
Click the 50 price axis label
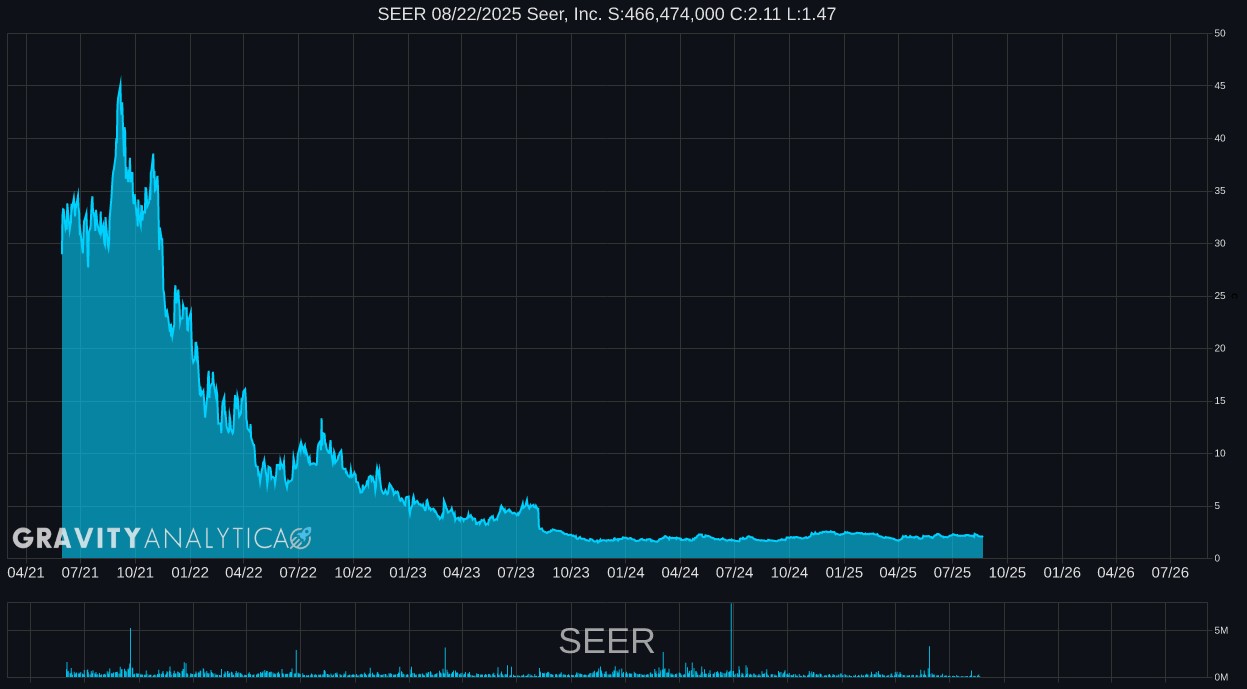click(x=1220, y=33)
